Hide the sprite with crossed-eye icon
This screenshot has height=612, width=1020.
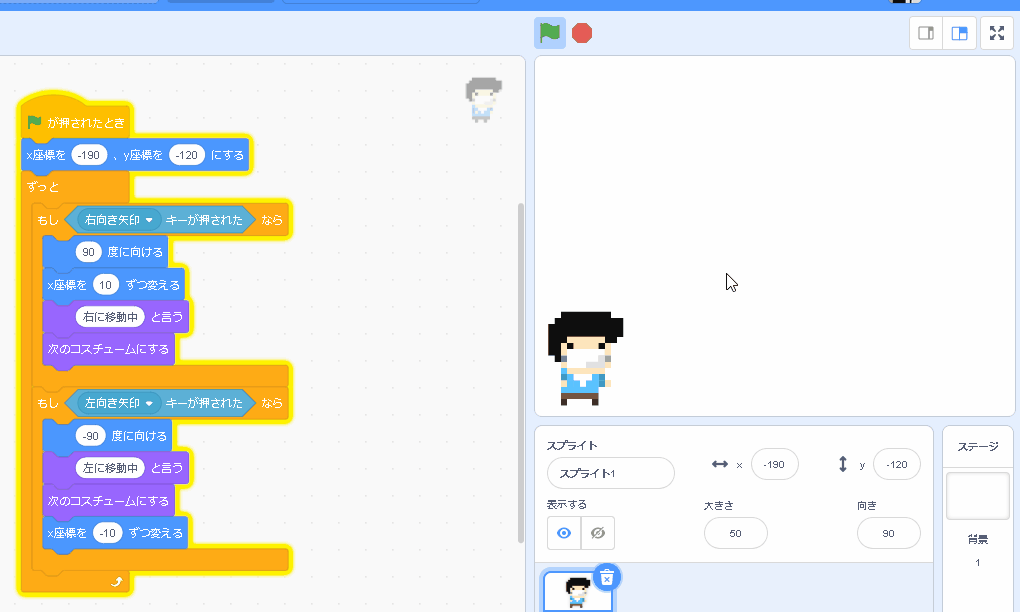[x=598, y=534]
